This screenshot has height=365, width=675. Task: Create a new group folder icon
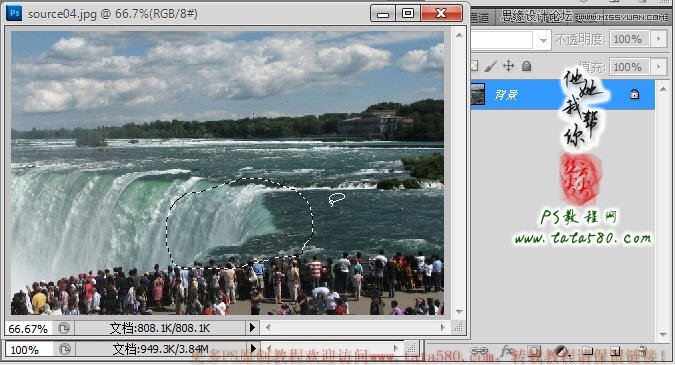pyautogui.click(x=588, y=351)
